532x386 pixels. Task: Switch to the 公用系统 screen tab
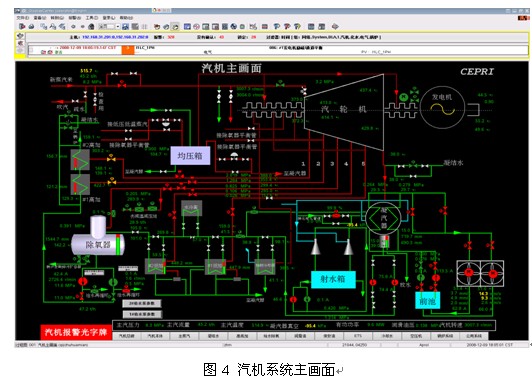click(474, 336)
